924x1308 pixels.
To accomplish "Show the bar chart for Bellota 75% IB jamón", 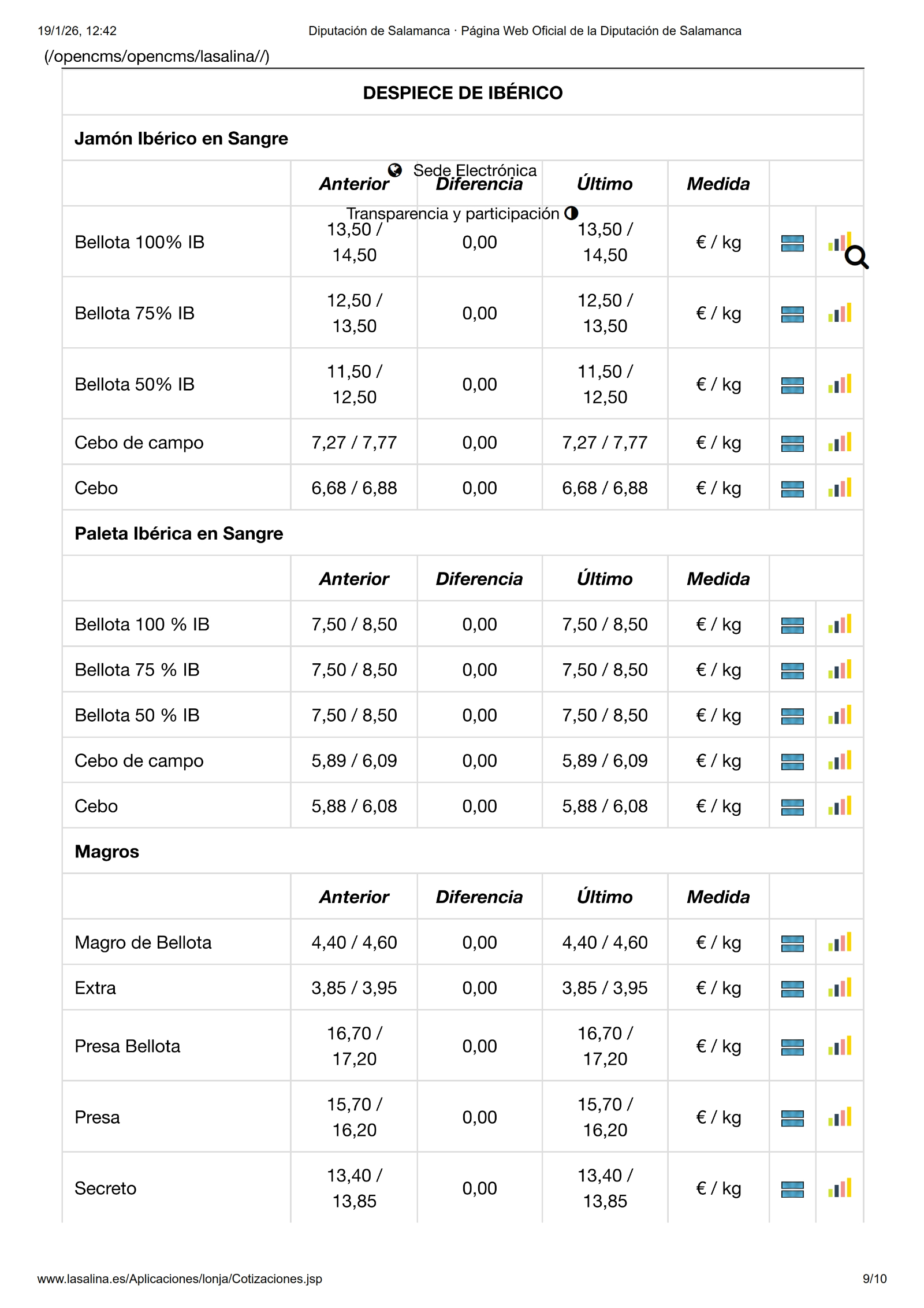I will pos(839,313).
